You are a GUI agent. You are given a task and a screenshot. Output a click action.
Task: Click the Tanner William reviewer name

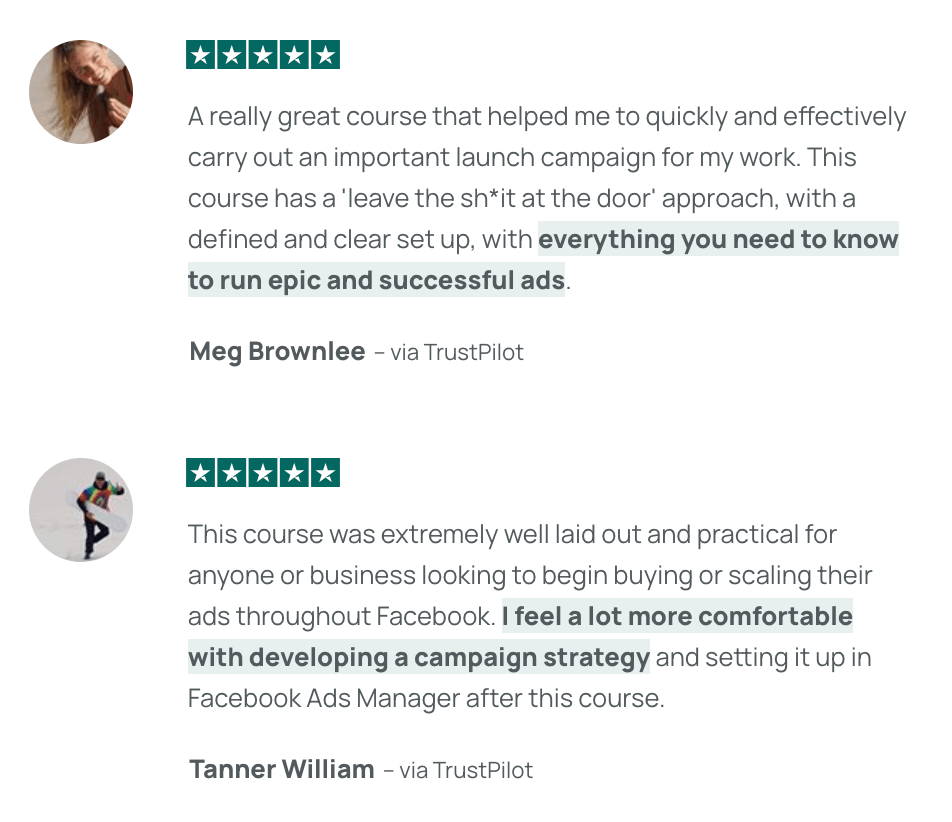tap(282, 769)
